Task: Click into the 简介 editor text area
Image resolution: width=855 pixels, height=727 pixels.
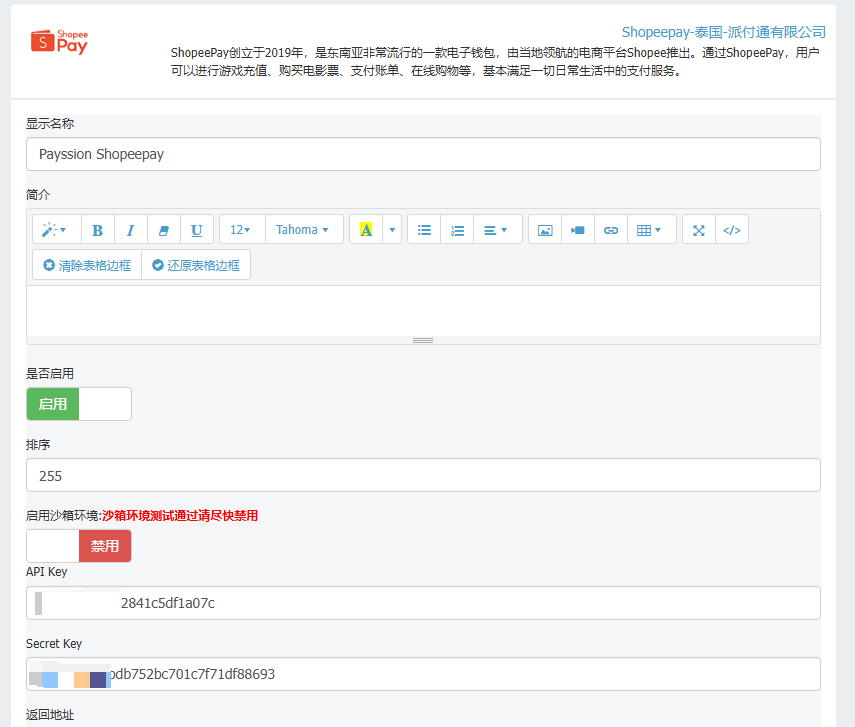Action: coord(423,310)
